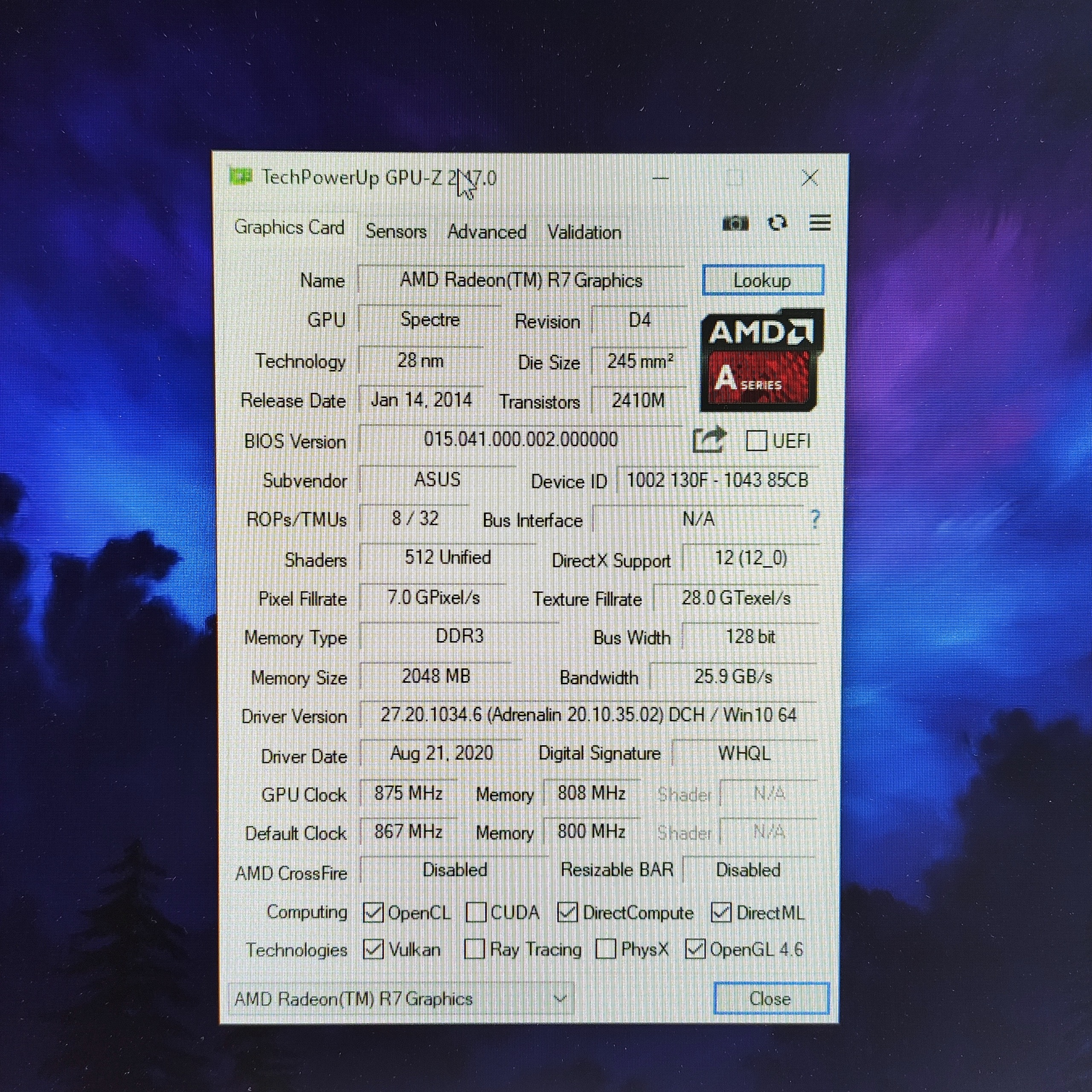
Task: Click the Transistors value '2410M'
Action: click(x=639, y=401)
